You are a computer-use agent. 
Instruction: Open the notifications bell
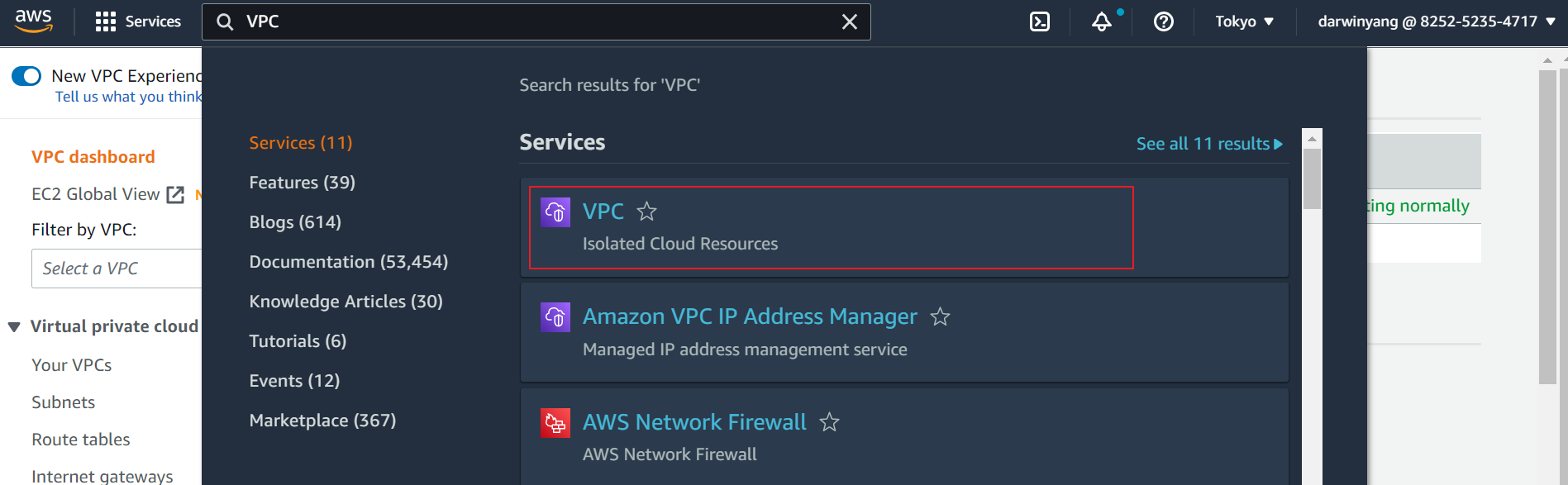[1102, 21]
